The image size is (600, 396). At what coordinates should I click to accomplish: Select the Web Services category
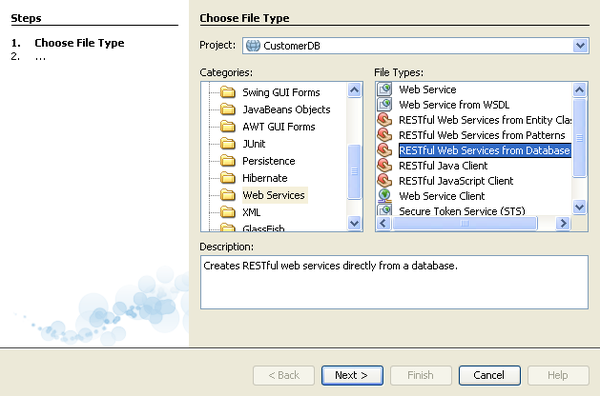tap(274, 195)
